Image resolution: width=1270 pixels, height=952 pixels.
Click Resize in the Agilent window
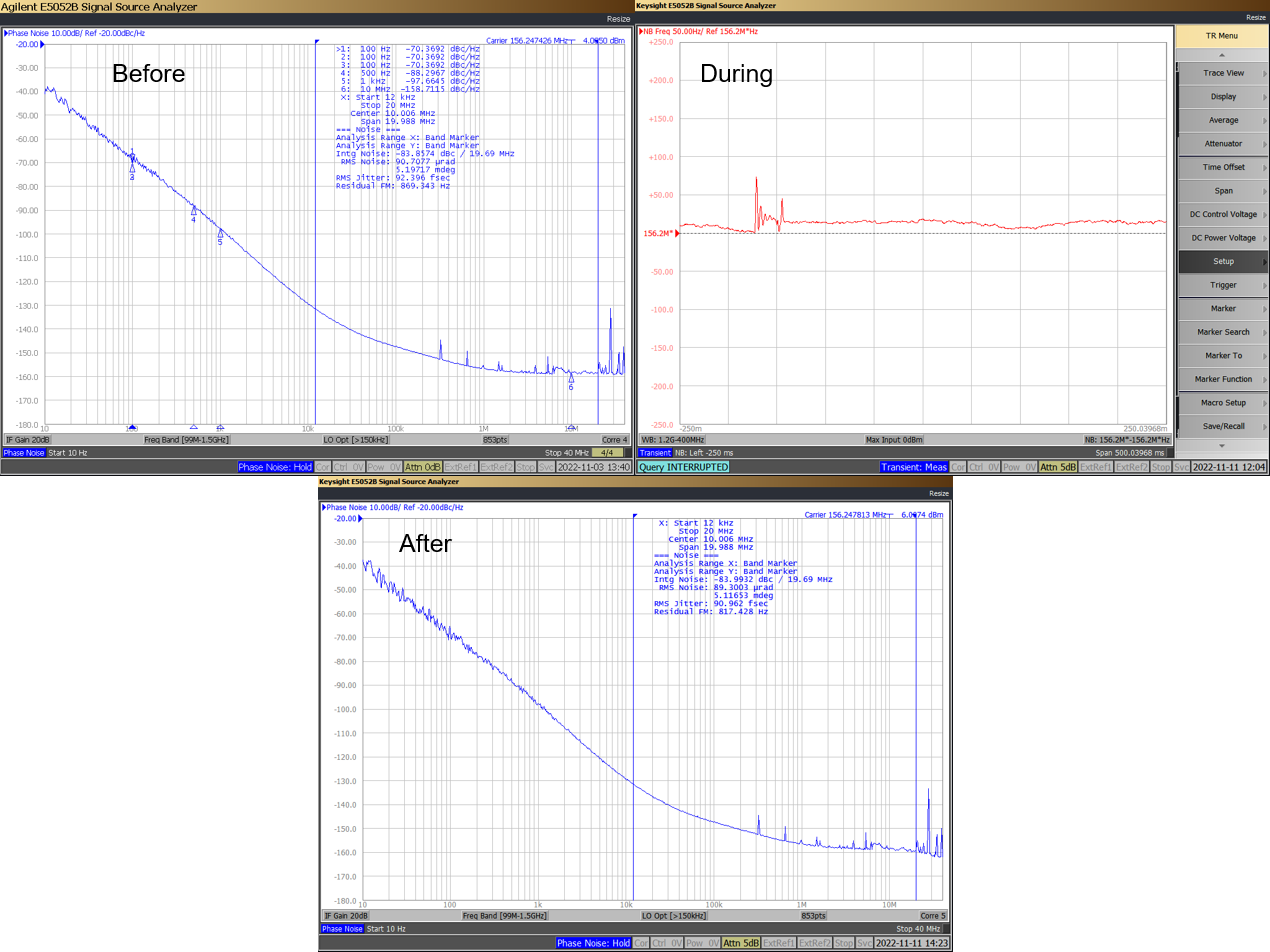(x=617, y=19)
